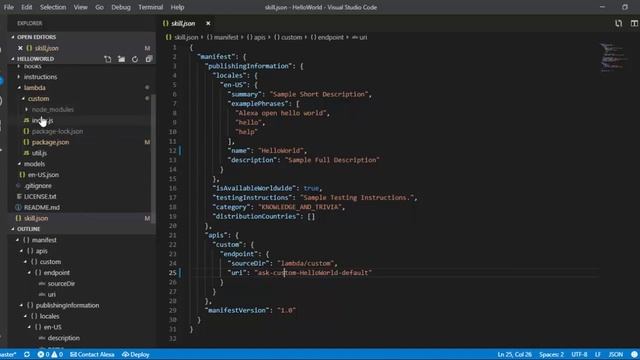Open the .gitignore file

click(38, 186)
